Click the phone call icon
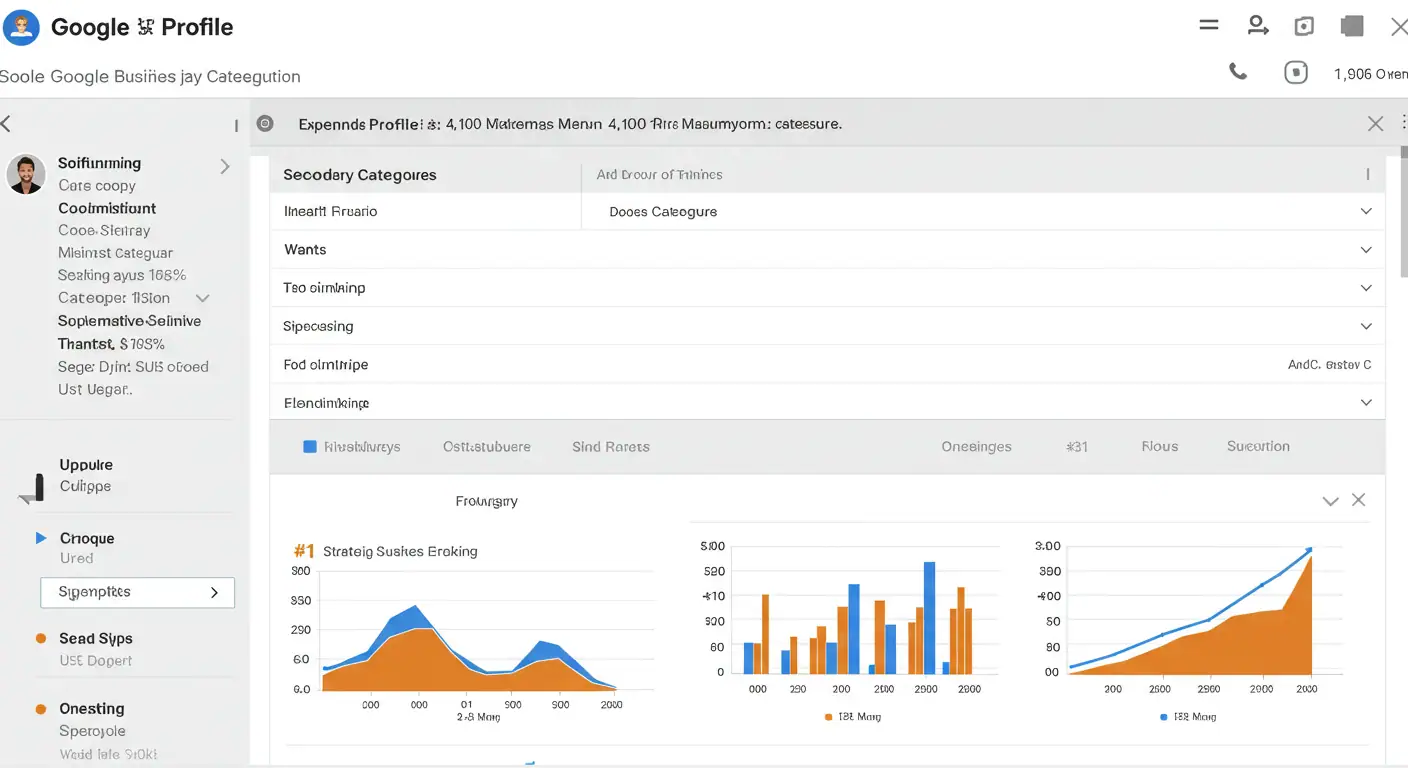The image size is (1408, 768). click(x=1238, y=72)
